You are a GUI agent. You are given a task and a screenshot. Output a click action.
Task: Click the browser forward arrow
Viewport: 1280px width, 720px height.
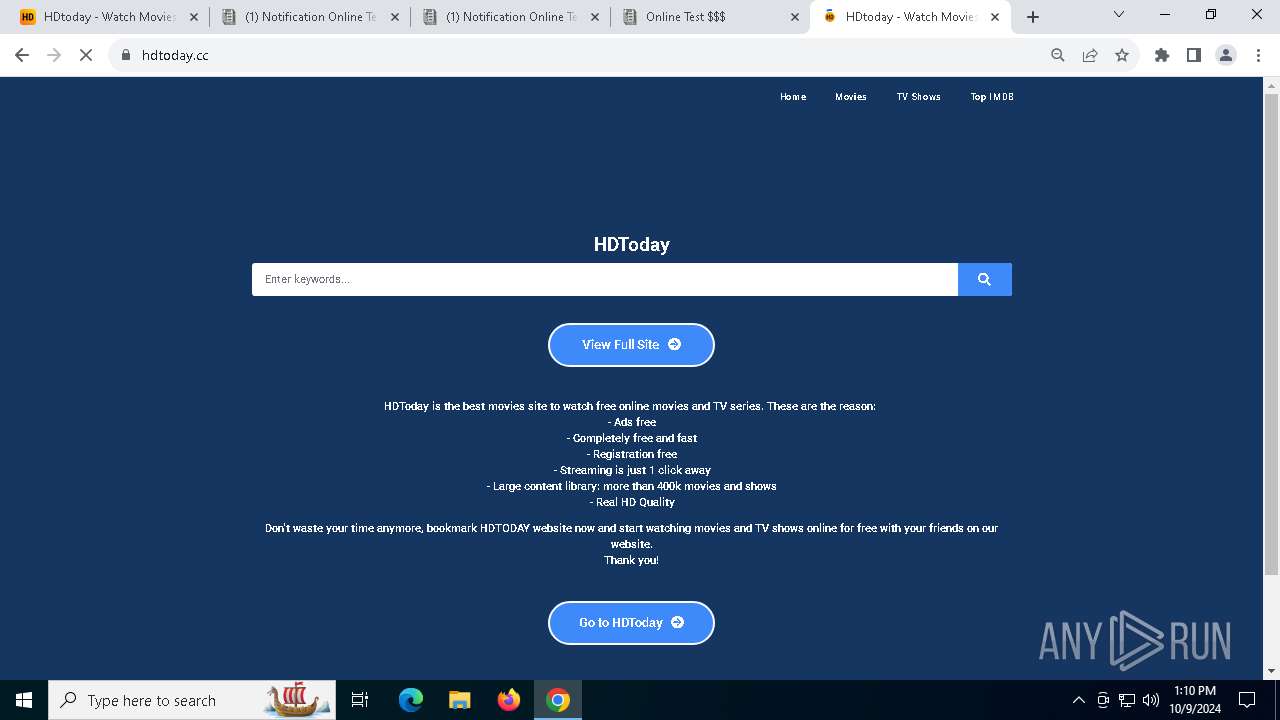point(54,55)
